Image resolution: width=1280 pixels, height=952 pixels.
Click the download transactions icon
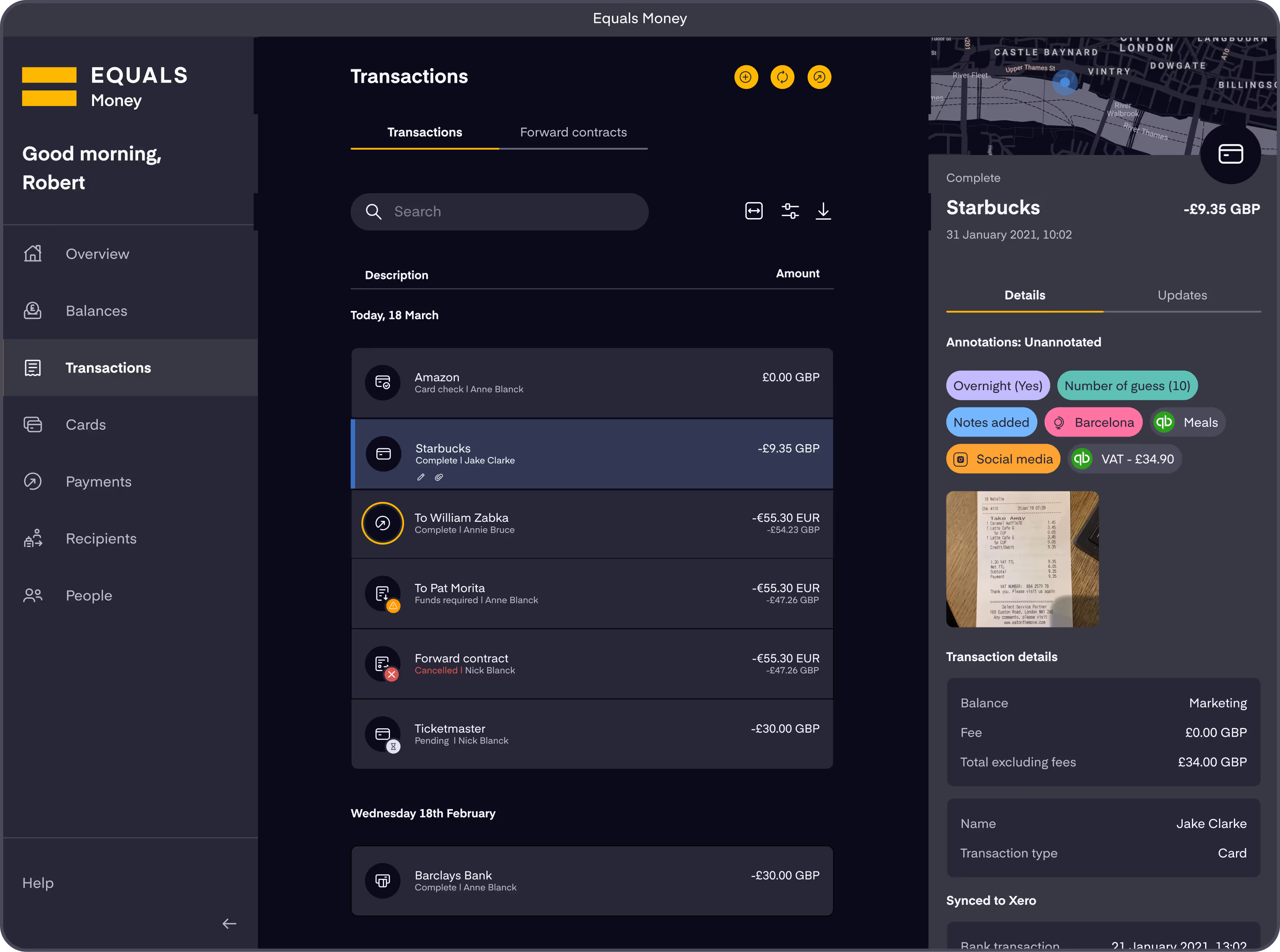(823, 211)
